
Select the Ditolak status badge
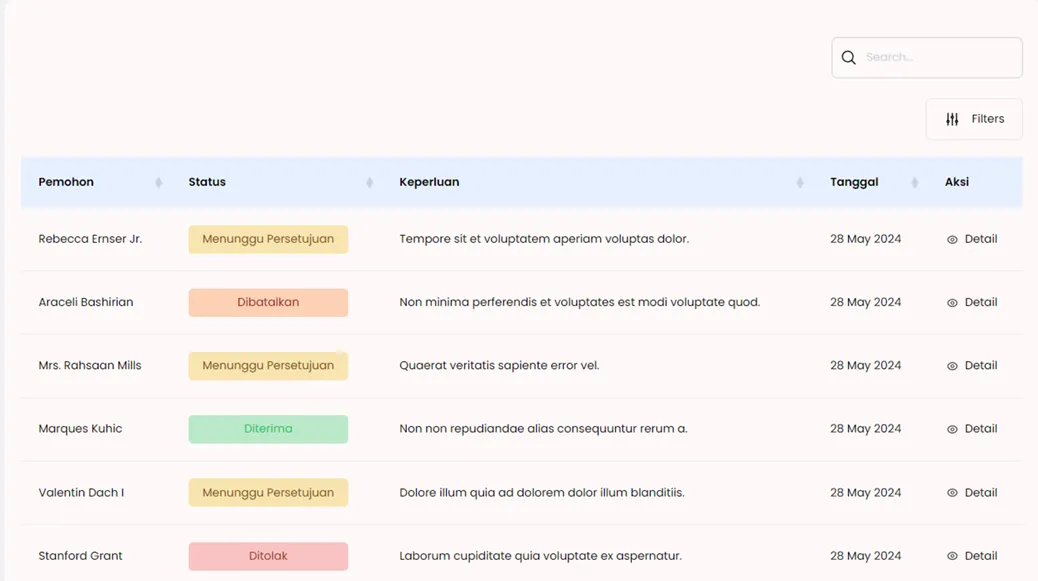tap(268, 555)
